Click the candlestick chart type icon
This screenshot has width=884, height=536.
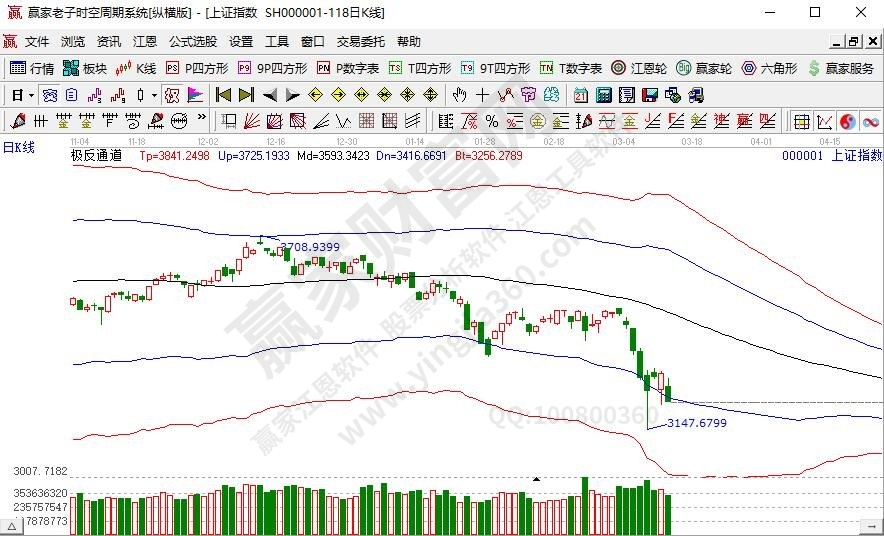coord(140,95)
